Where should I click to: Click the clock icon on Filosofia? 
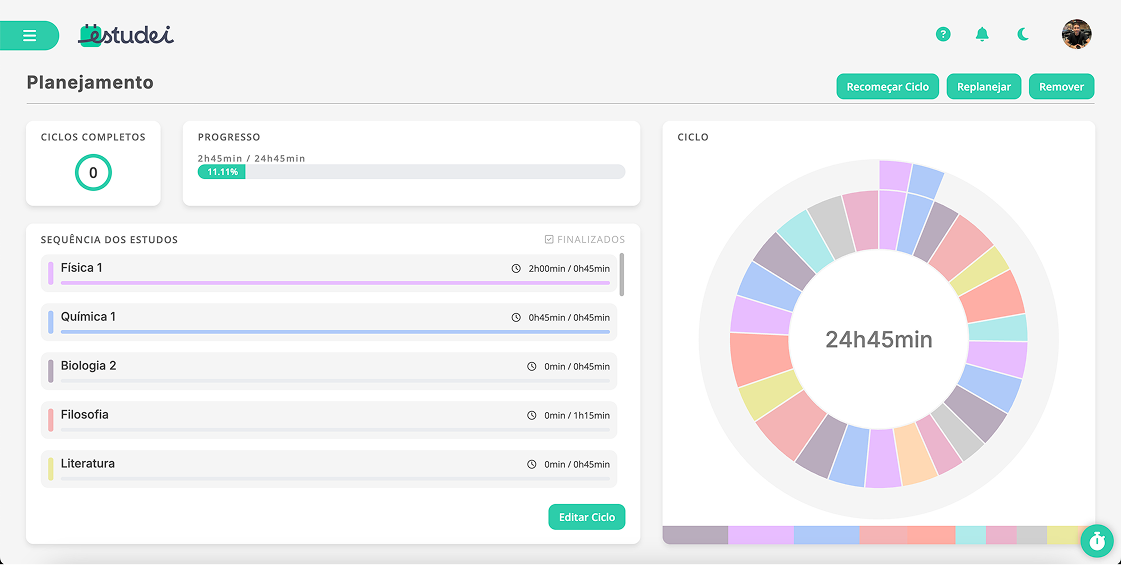pyautogui.click(x=532, y=415)
